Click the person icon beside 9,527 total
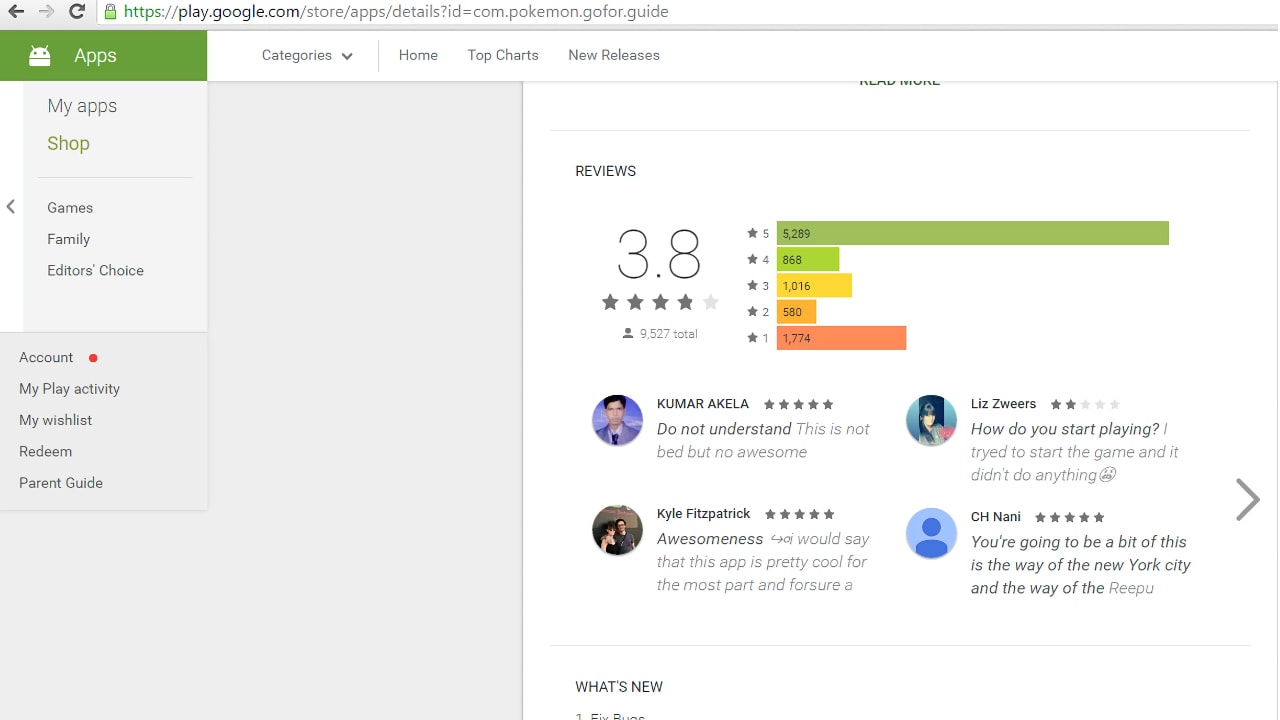The height and width of the screenshot is (720, 1280). coord(628,334)
